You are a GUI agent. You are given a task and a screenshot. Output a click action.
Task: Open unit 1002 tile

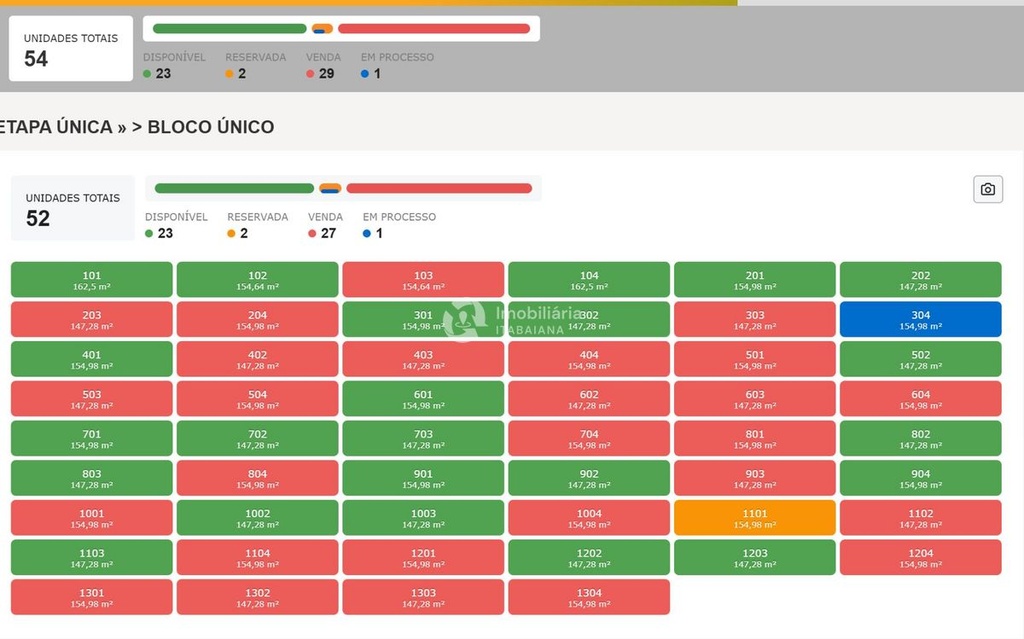pyautogui.click(x=257, y=518)
